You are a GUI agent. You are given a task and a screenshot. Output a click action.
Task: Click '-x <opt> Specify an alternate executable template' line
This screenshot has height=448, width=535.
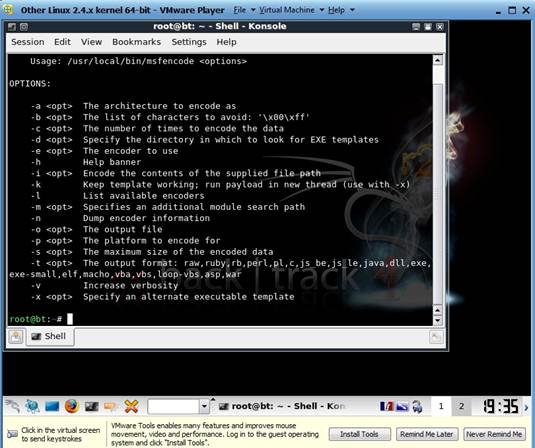tap(162, 297)
